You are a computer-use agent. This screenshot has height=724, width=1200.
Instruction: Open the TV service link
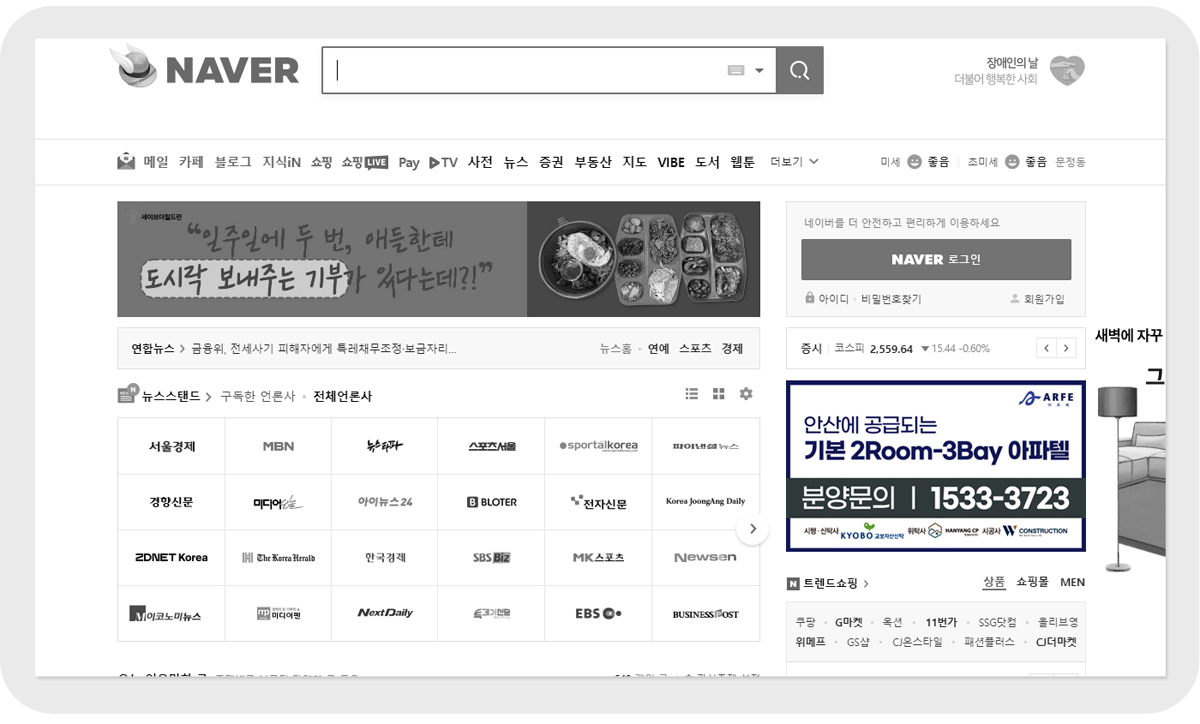coord(443,162)
